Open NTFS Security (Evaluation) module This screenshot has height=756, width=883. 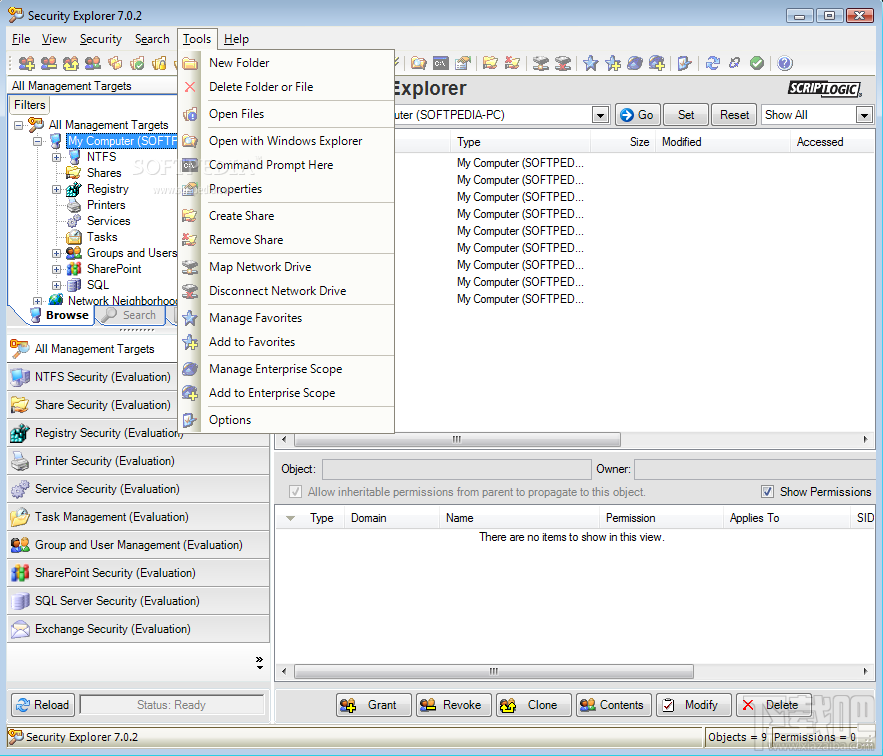tap(92, 377)
